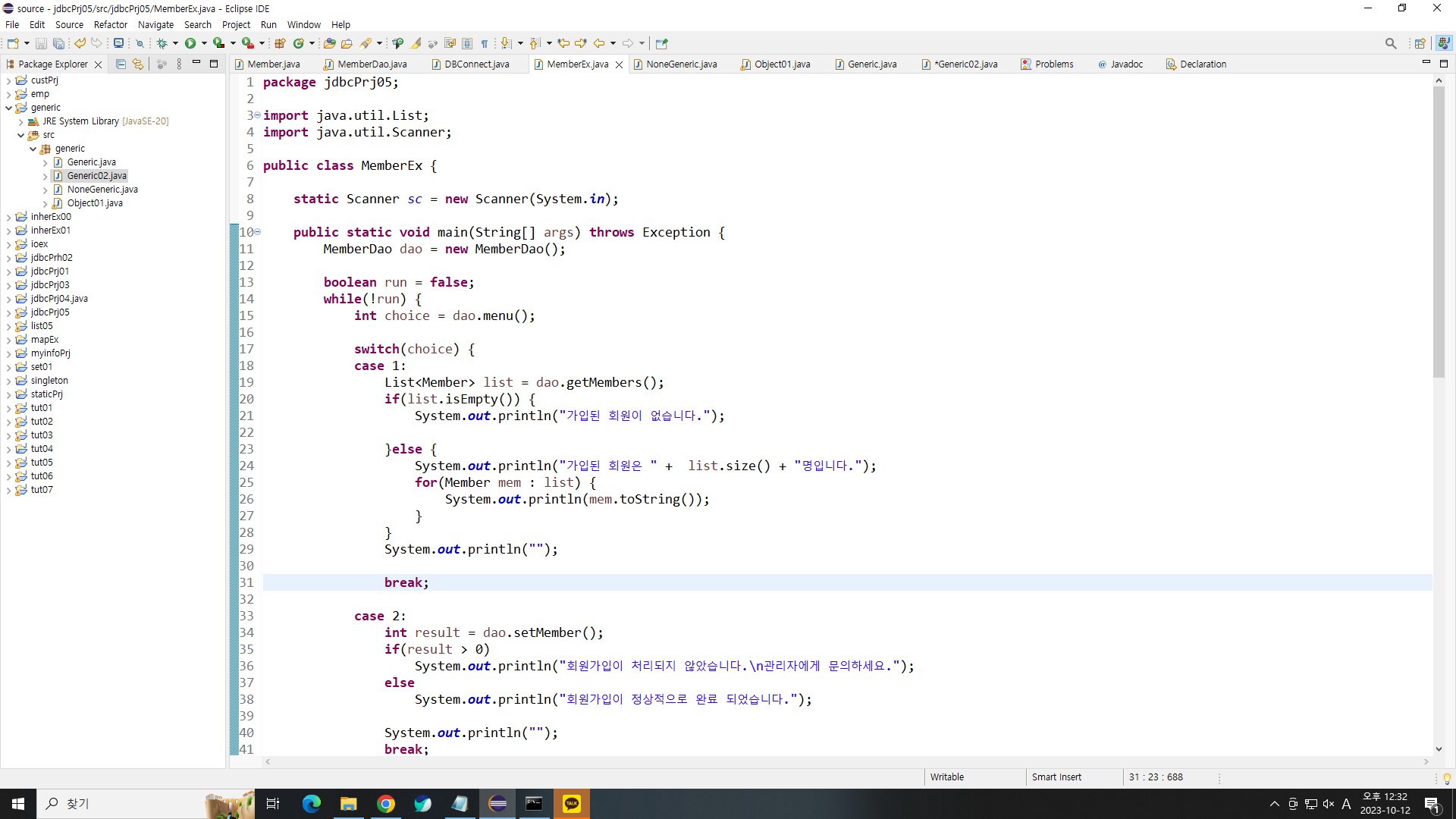The width and height of the screenshot is (1456, 819).
Task: Expand the jdbcPrj05 project node
Action: coord(8,312)
